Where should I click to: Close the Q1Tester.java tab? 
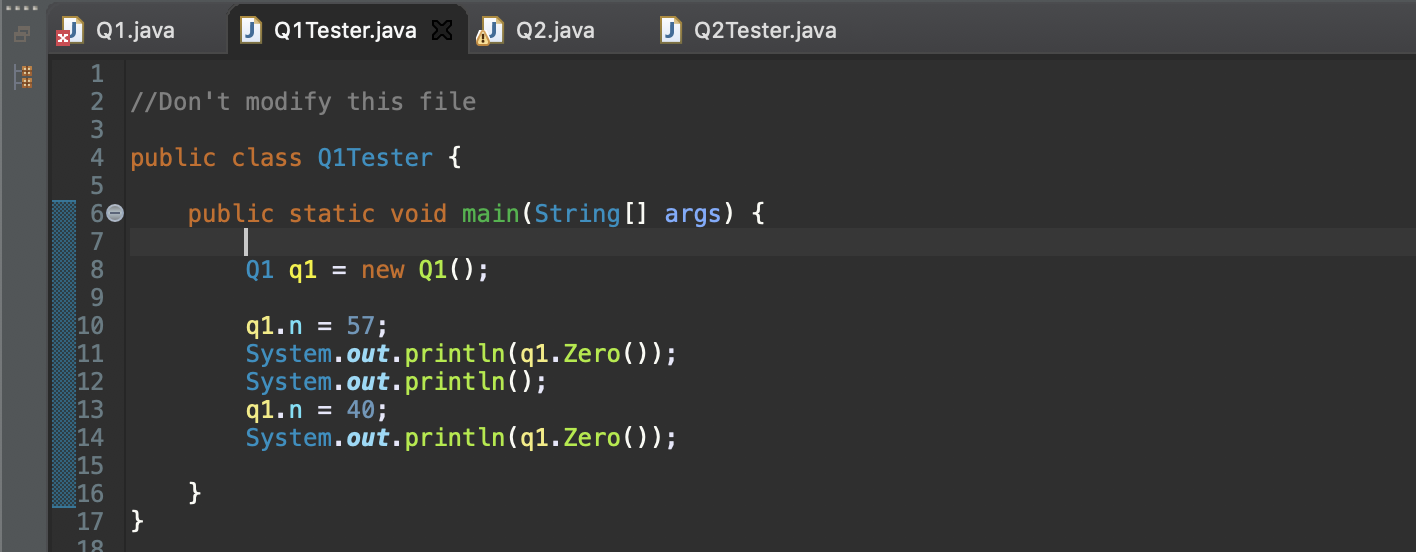click(x=441, y=31)
